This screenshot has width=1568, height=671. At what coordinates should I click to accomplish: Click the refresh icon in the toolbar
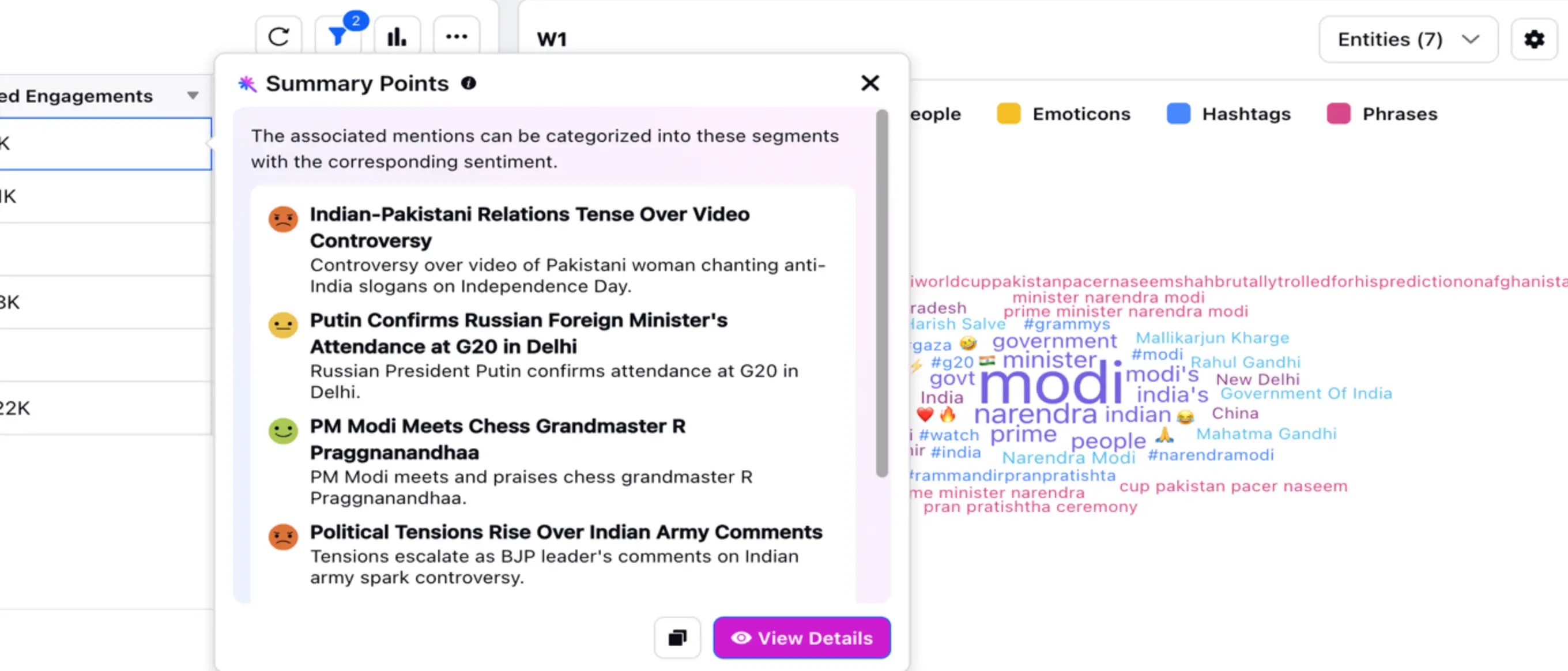[279, 37]
